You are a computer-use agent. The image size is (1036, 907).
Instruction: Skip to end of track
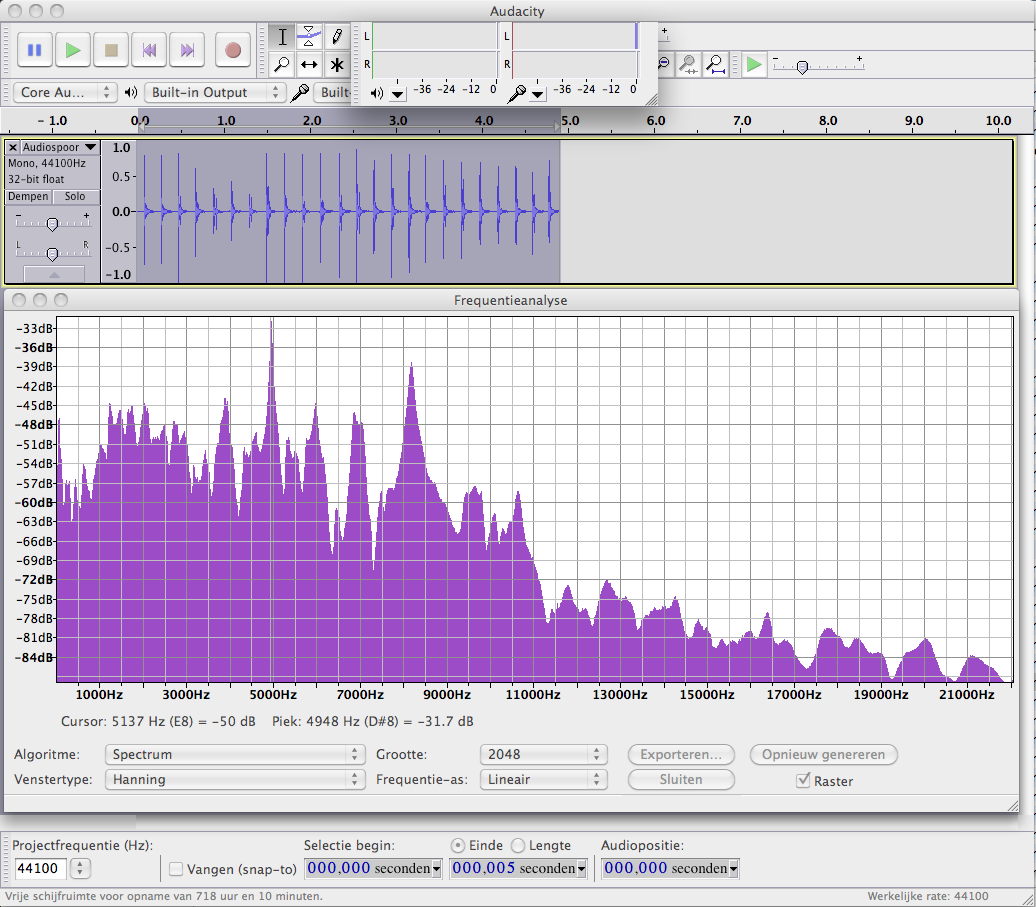pyautogui.click(x=187, y=49)
